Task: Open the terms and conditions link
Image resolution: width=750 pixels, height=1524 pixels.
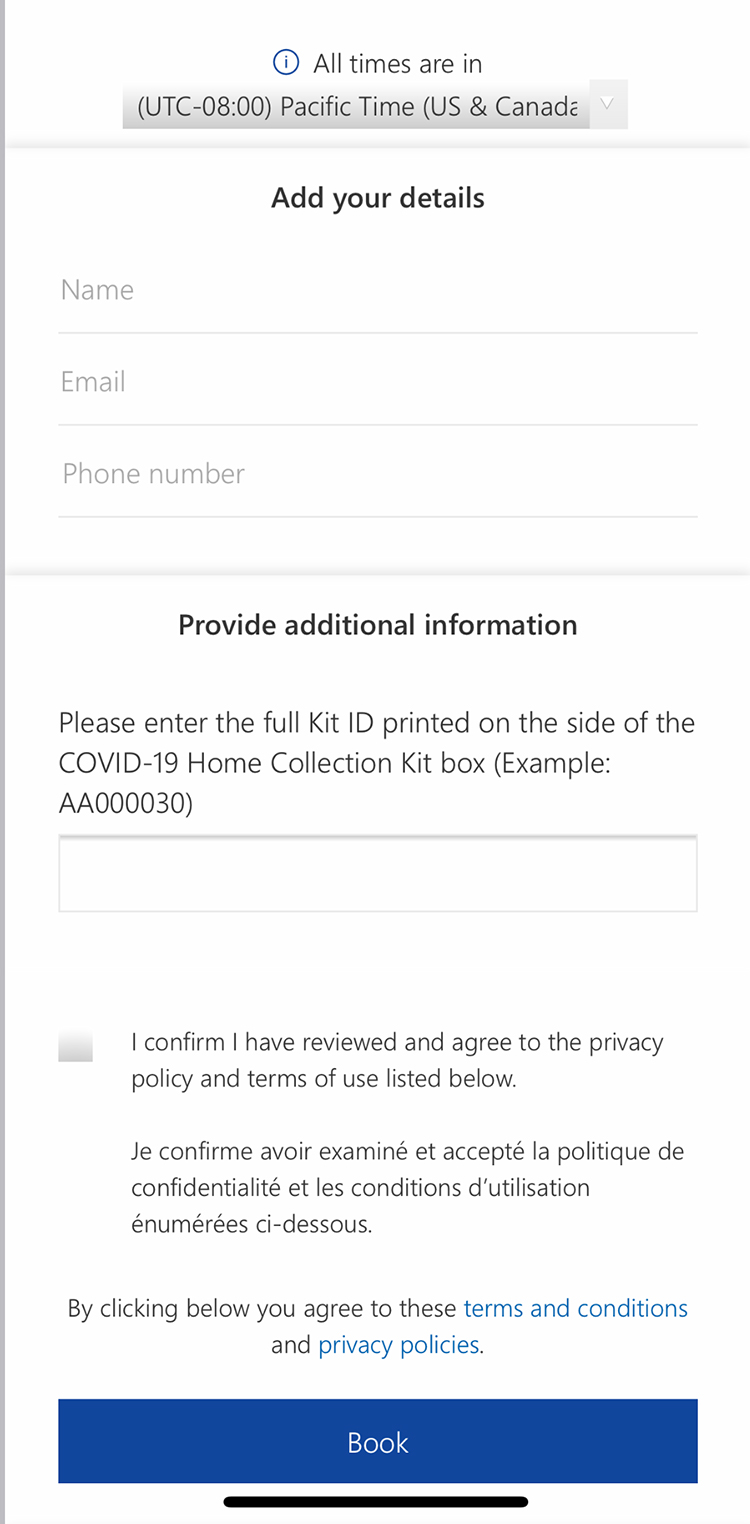Action: [x=576, y=1308]
